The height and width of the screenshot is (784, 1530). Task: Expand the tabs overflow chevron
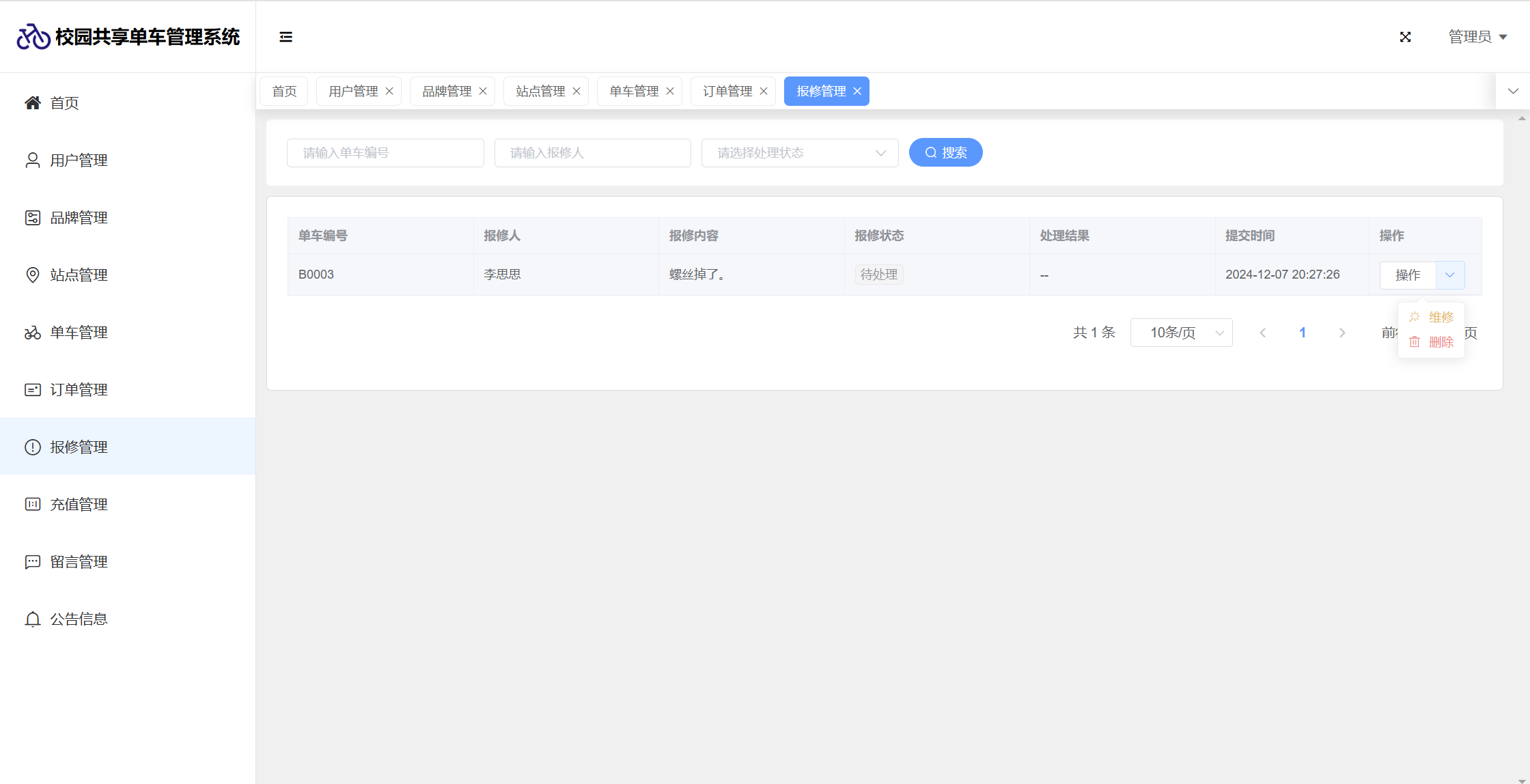[x=1513, y=92]
